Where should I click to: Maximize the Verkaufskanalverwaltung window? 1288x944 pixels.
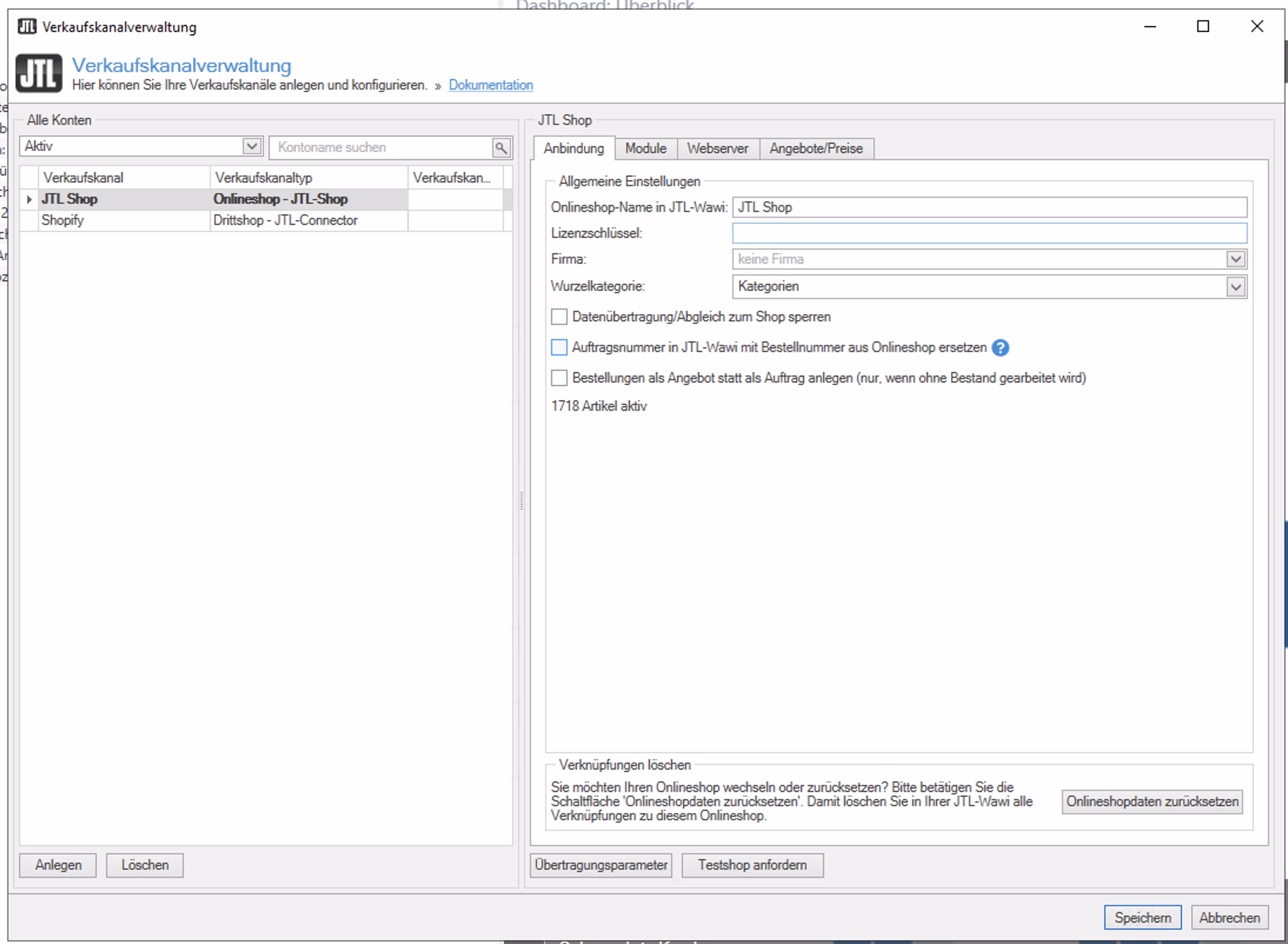click(1203, 26)
